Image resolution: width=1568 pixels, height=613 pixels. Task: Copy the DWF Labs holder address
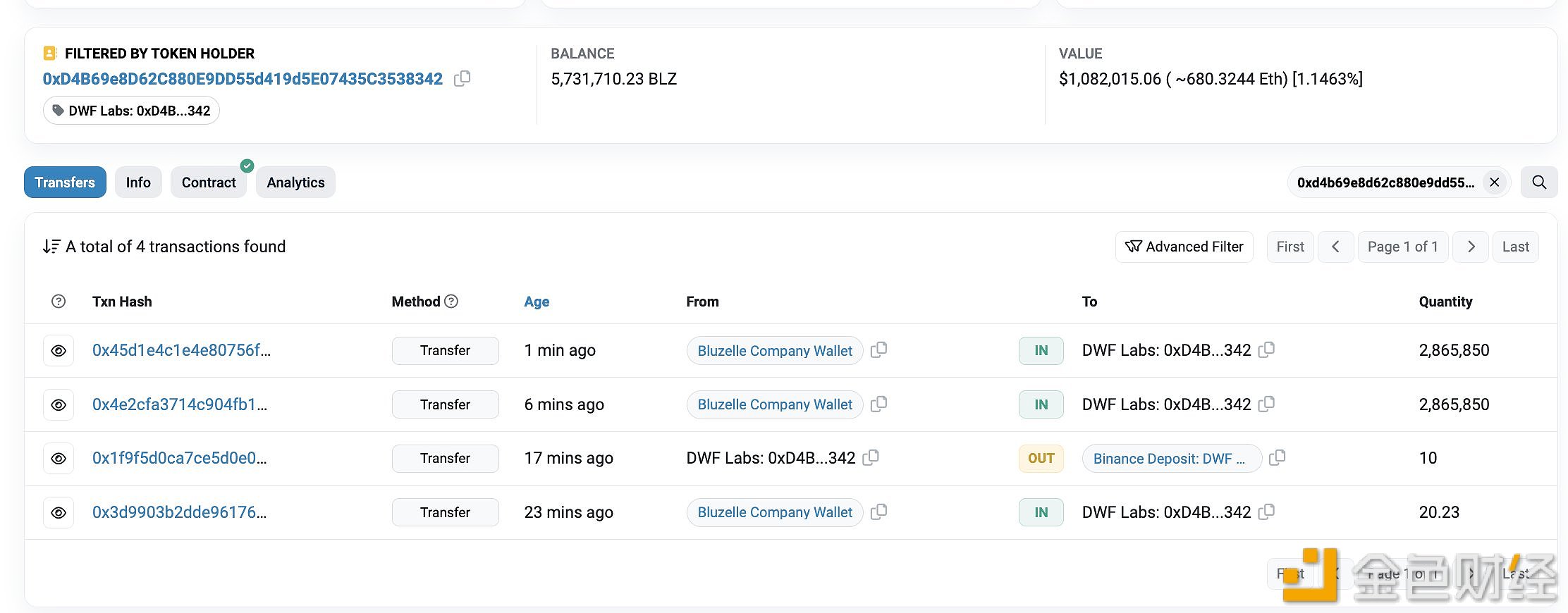462,79
